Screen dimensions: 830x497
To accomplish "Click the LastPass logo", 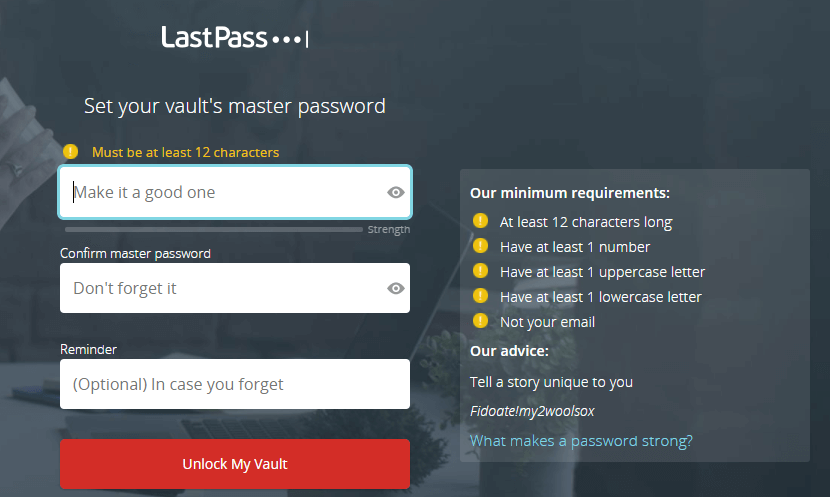I will pos(235,38).
